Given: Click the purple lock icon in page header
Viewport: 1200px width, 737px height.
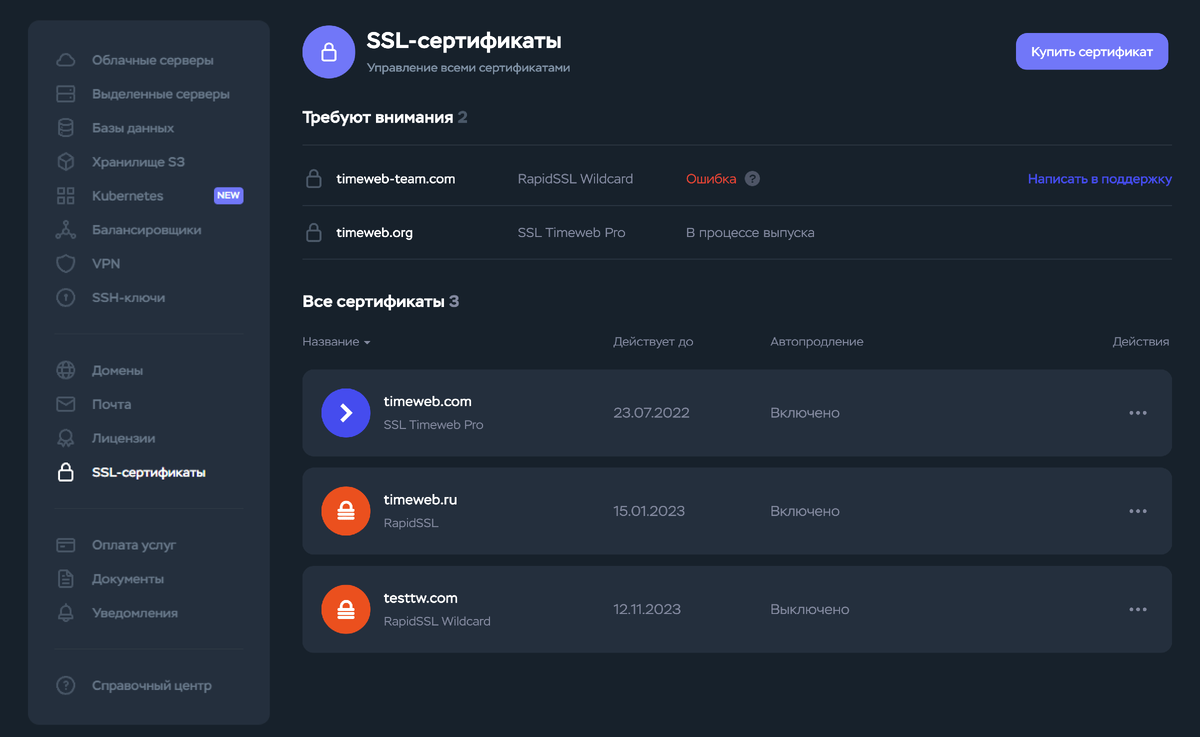Looking at the screenshot, I should [328, 52].
